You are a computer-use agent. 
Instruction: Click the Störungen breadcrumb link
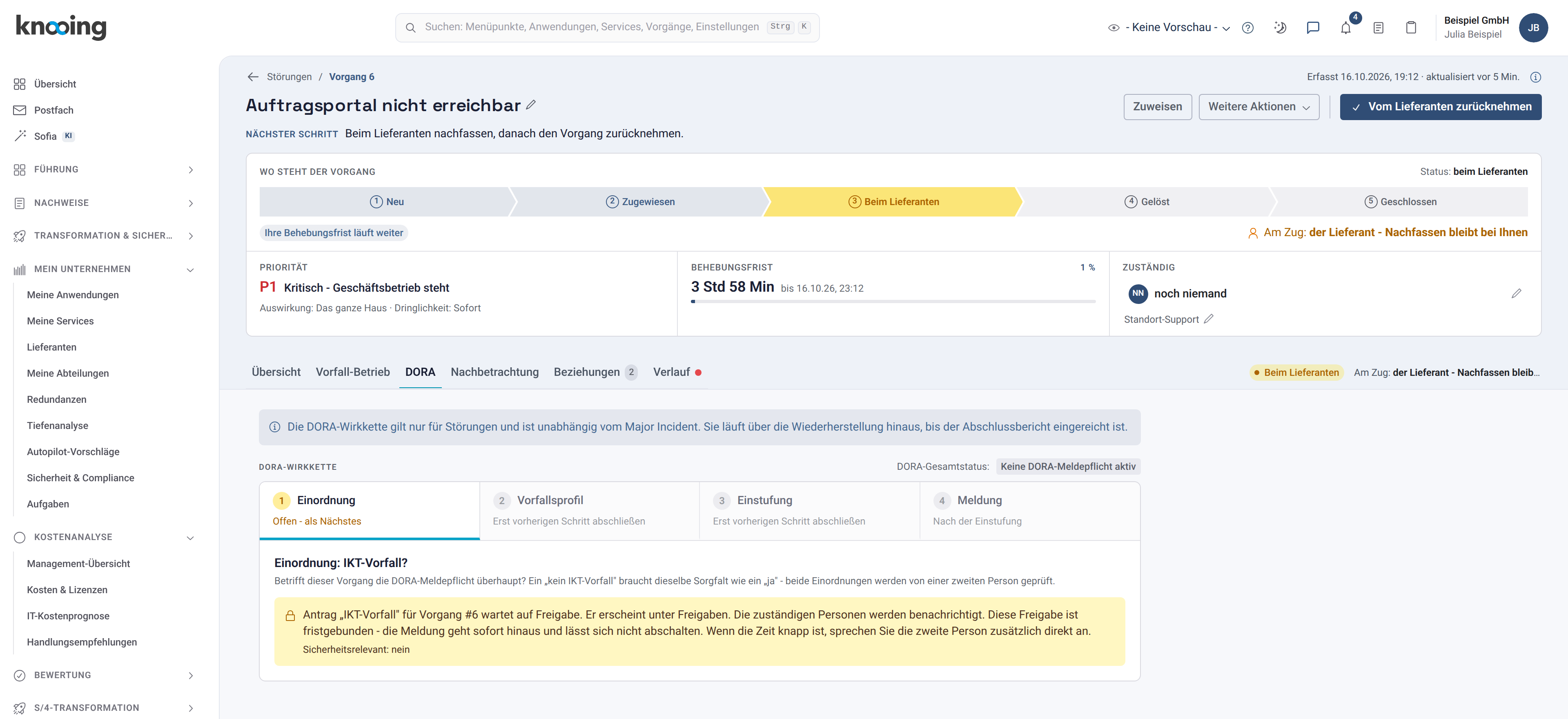pos(289,77)
